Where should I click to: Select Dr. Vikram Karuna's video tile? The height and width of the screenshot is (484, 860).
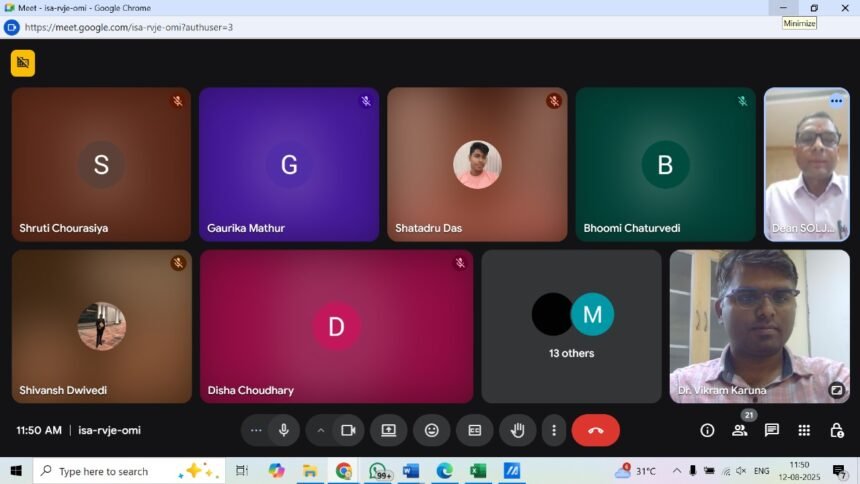(x=759, y=326)
